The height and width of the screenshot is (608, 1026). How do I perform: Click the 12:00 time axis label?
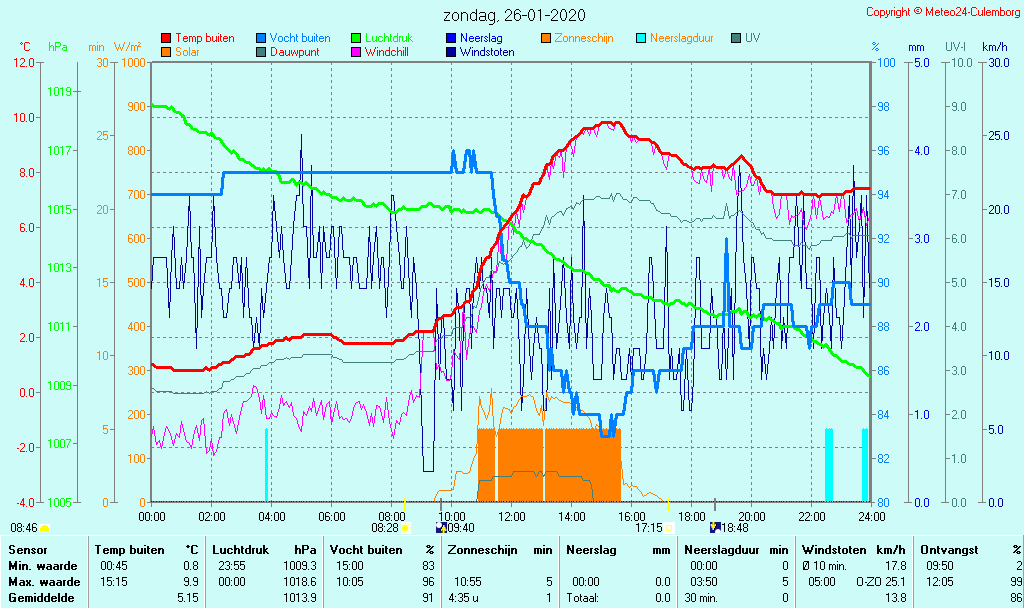[512, 516]
